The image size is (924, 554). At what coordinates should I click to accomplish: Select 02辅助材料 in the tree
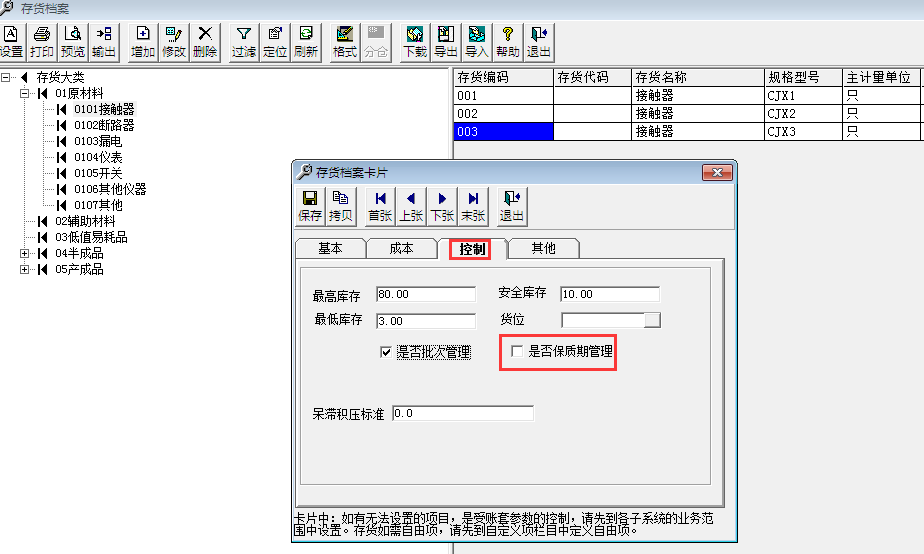coord(85,221)
